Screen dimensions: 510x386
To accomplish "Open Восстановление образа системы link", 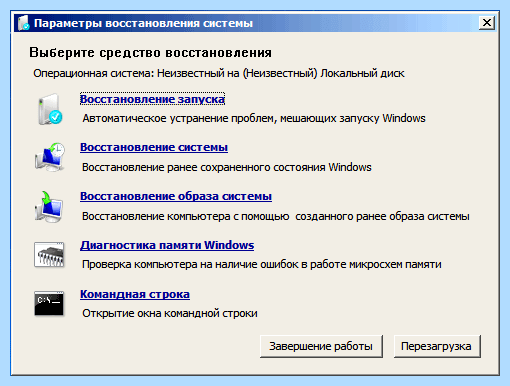I will pyautogui.click(x=176, y=196).
